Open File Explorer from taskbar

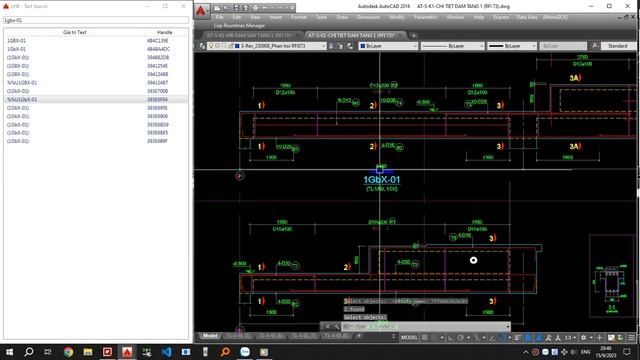click(x=88, y=352)
